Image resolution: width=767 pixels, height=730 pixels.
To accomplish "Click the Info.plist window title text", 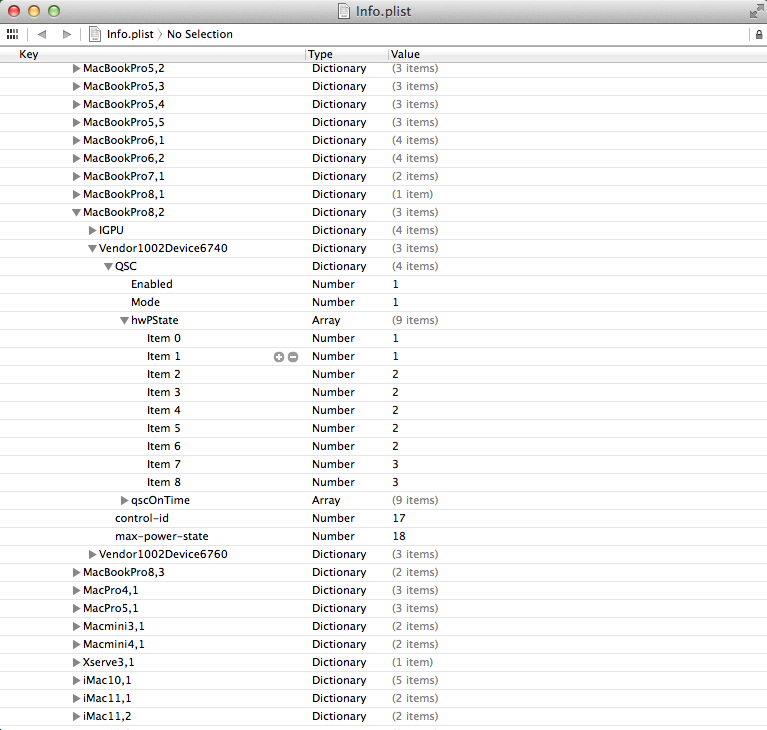I will (x=384, y=11).
